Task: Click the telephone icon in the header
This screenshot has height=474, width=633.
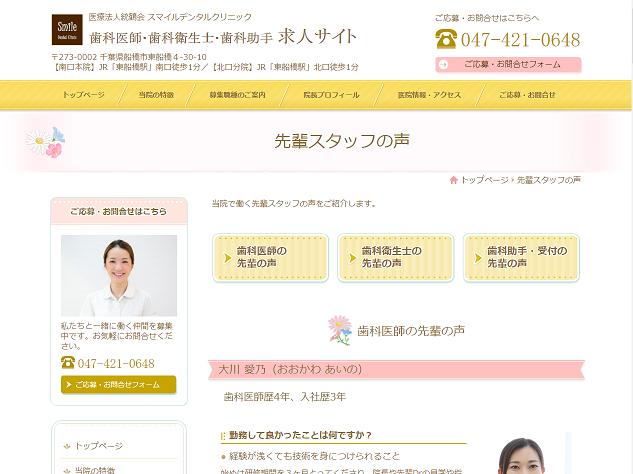Action: pyautogui.click(x=445, y=40)
